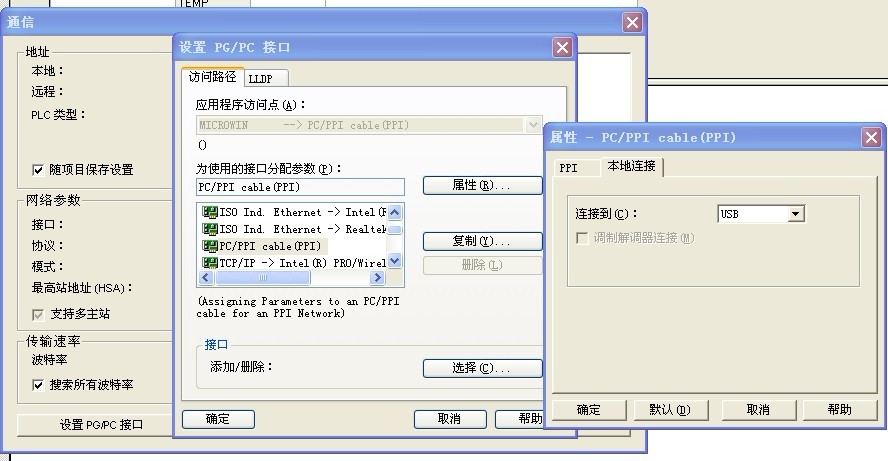Open the 应用程序访问点 MICROWIN dropdown
888x461 pixels.
pos(533,125)
